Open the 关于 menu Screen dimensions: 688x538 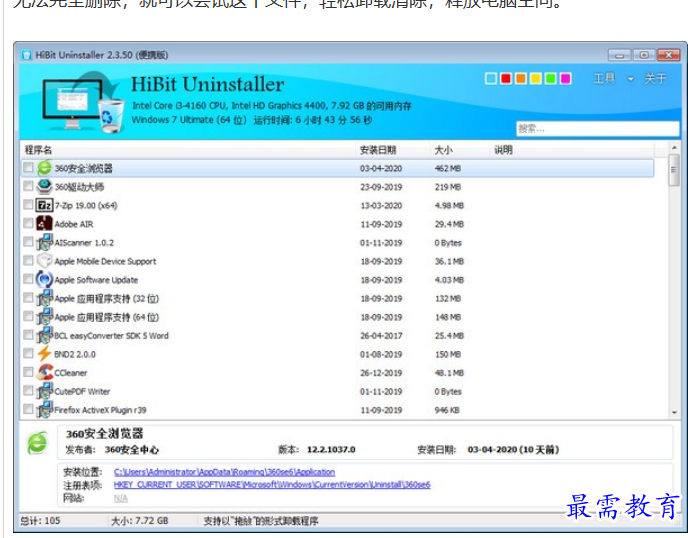point(655,79)
